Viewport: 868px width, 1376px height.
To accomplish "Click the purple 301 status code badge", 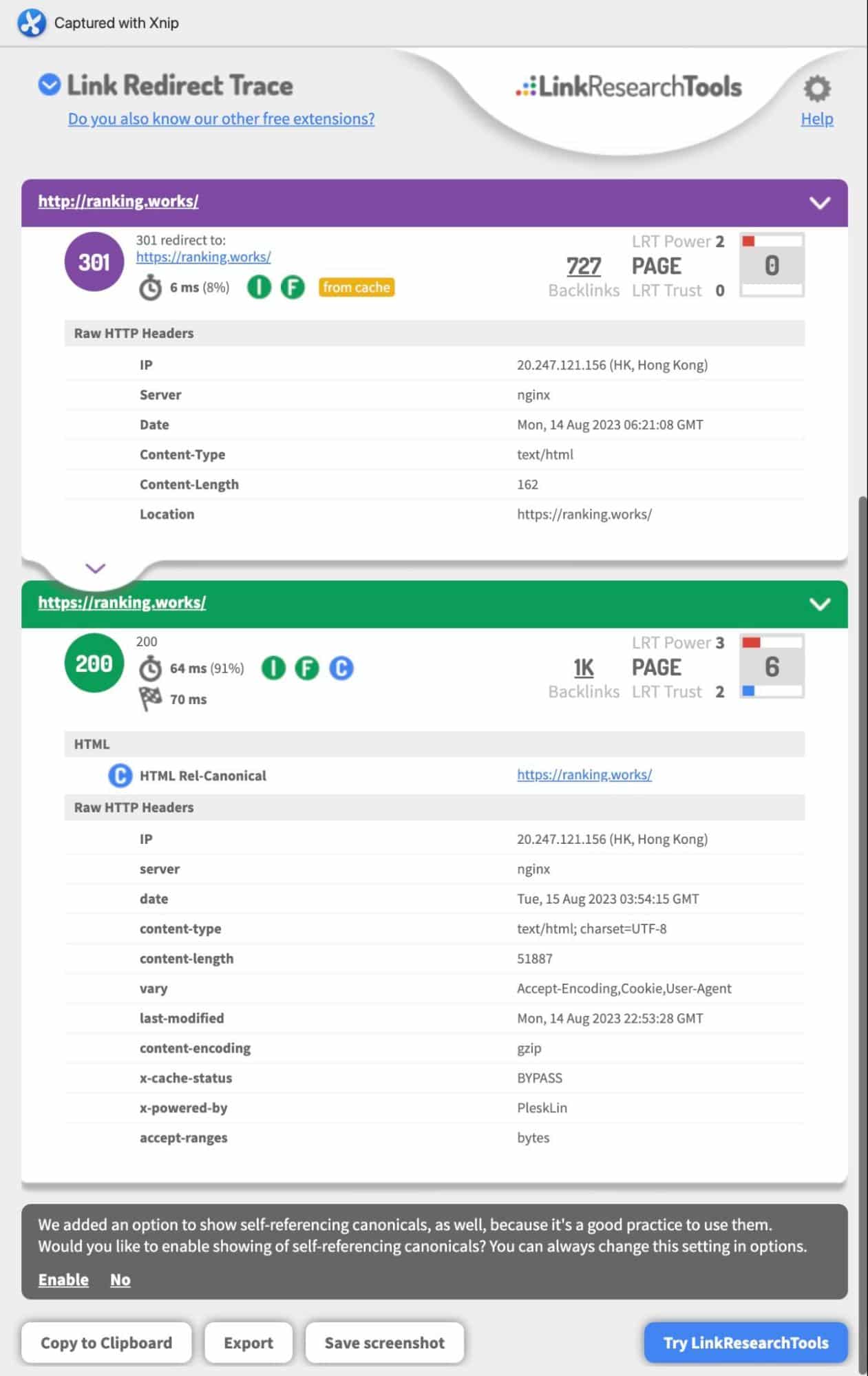I will (x=94, y=262).
